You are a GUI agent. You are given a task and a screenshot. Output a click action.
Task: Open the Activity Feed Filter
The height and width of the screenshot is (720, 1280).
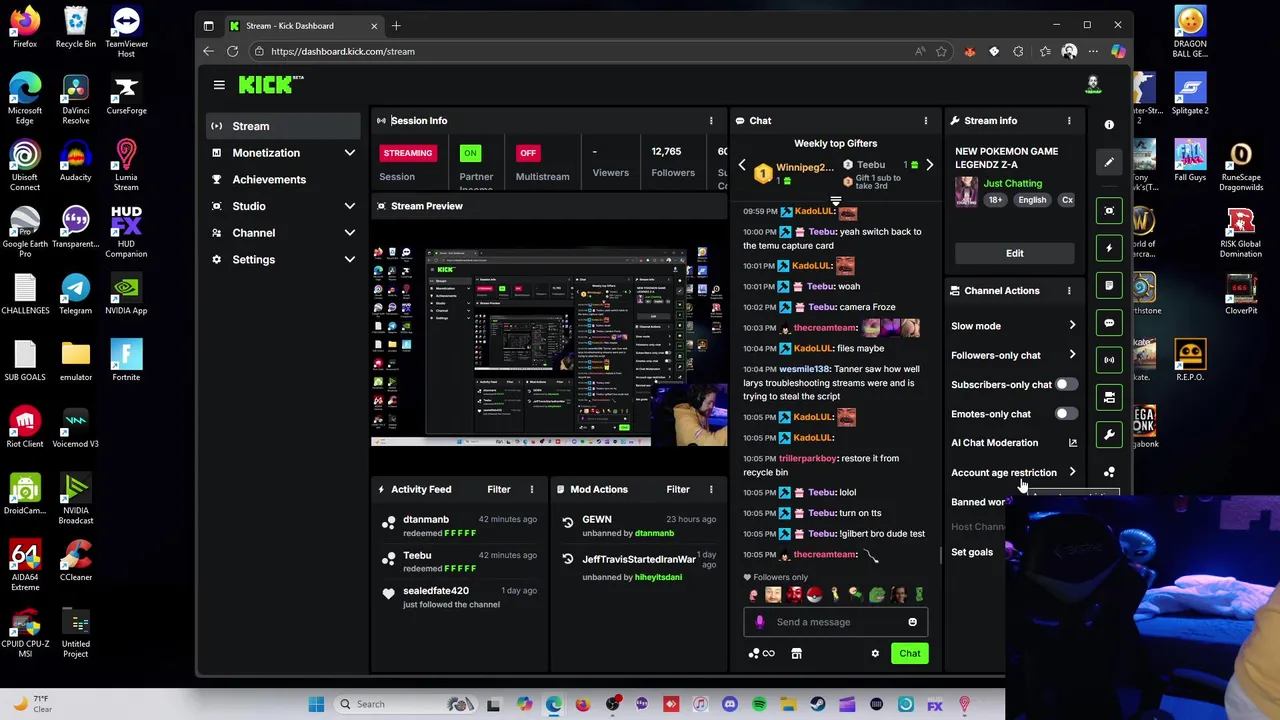(499, 490)
